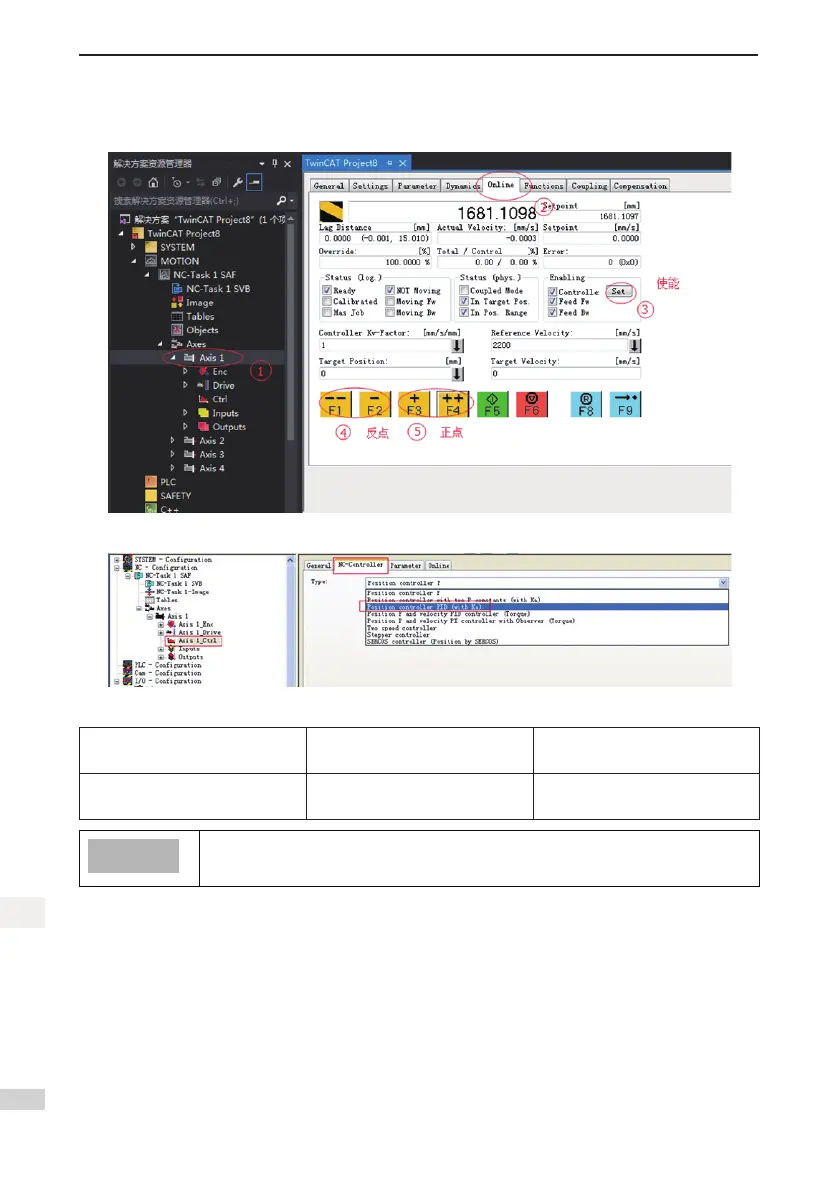The width and height of the screenshot is (839, 1191).
Task: Open the Coupling tab
Action: [589, 186]
